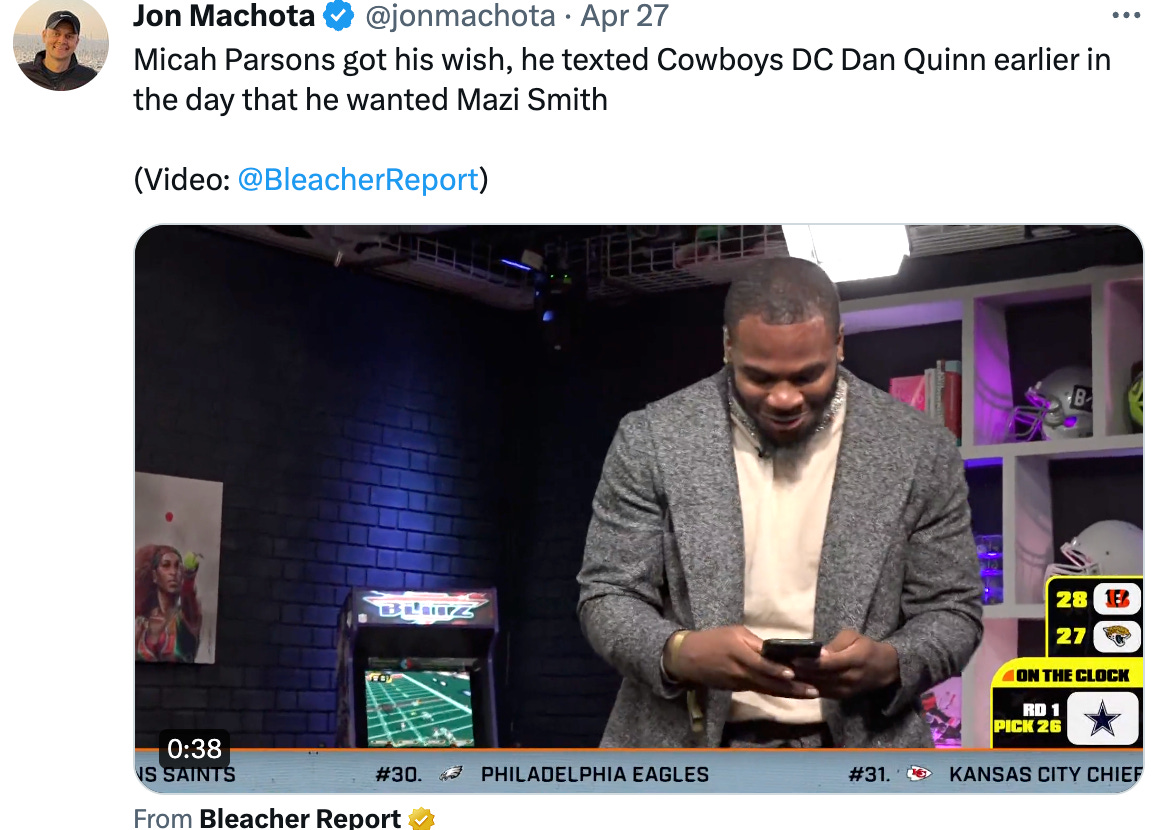The height and width of the screenshot is (830, 1174).
Task: Open the three-dot more options menu
Action: pos(1126,15)
